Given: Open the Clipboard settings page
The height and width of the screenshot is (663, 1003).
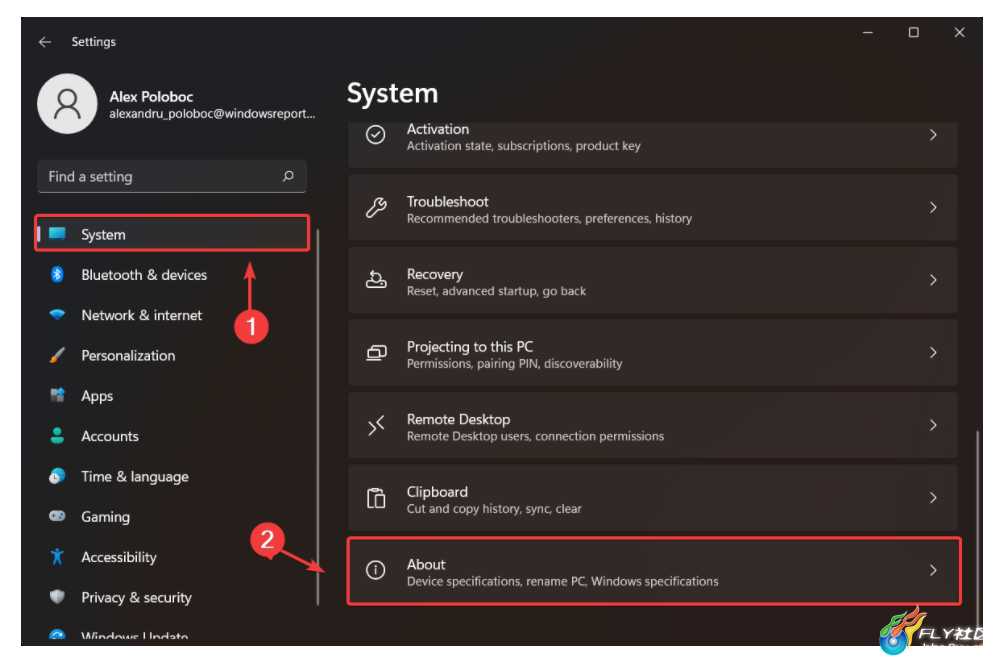Looking at the screenshot, I should (x=652, y=497).
